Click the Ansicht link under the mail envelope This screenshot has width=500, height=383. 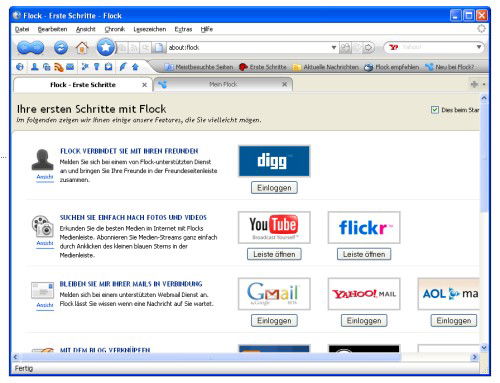coord(45,305)
